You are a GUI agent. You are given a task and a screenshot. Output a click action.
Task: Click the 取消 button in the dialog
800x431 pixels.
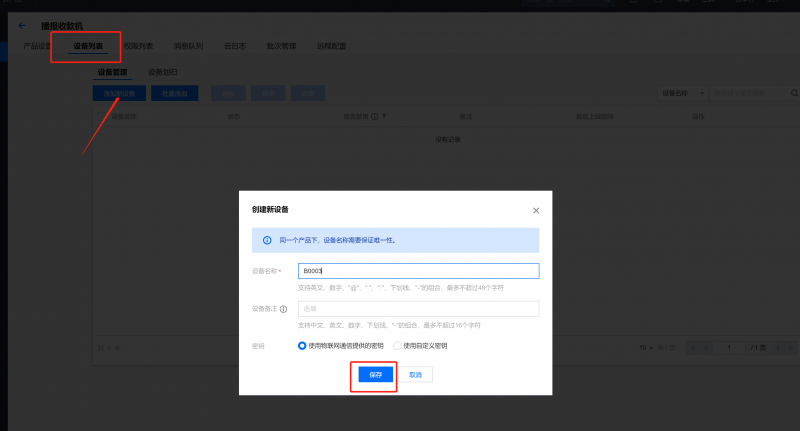(x=415, y=374)
